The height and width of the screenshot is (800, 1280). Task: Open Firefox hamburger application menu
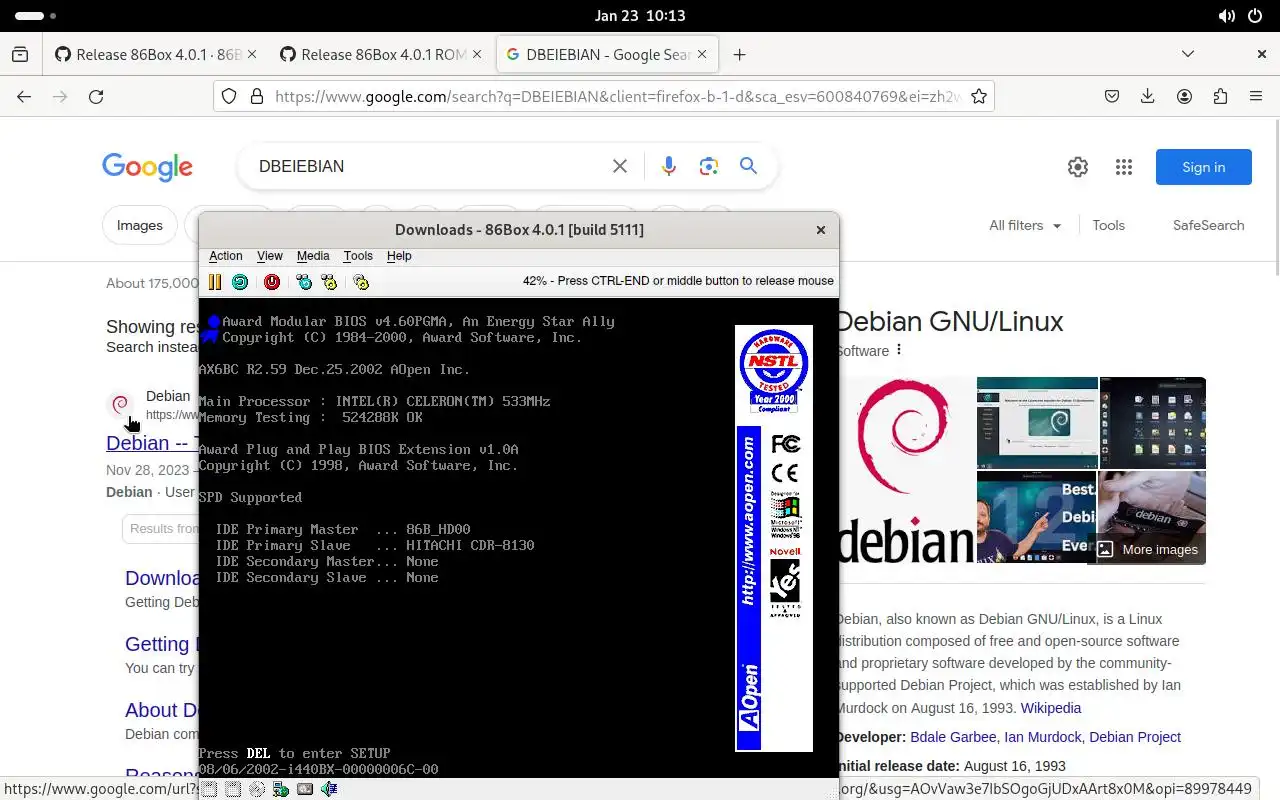(1256, 97)
